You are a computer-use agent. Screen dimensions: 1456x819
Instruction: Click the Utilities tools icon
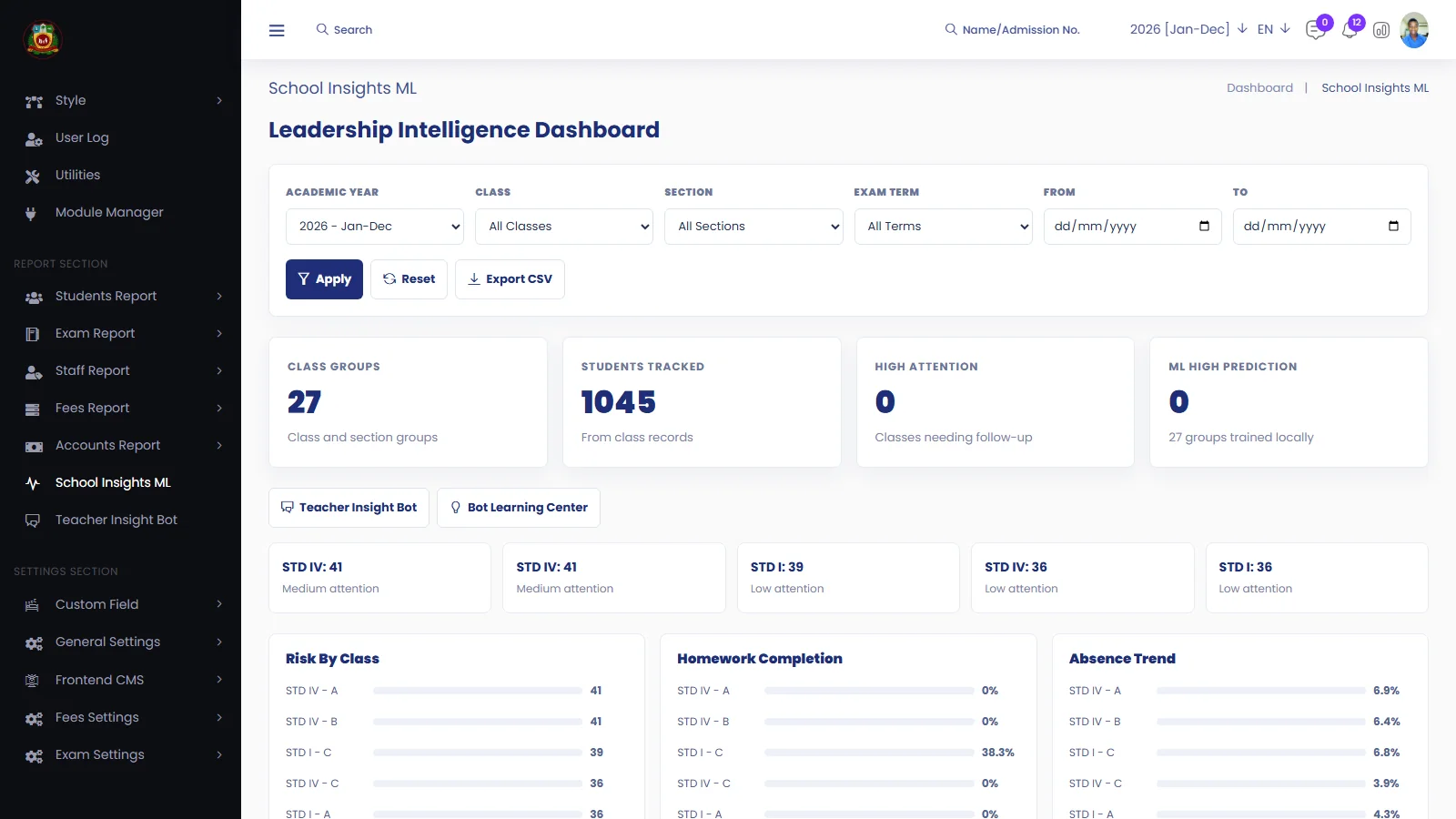(33, 176)
